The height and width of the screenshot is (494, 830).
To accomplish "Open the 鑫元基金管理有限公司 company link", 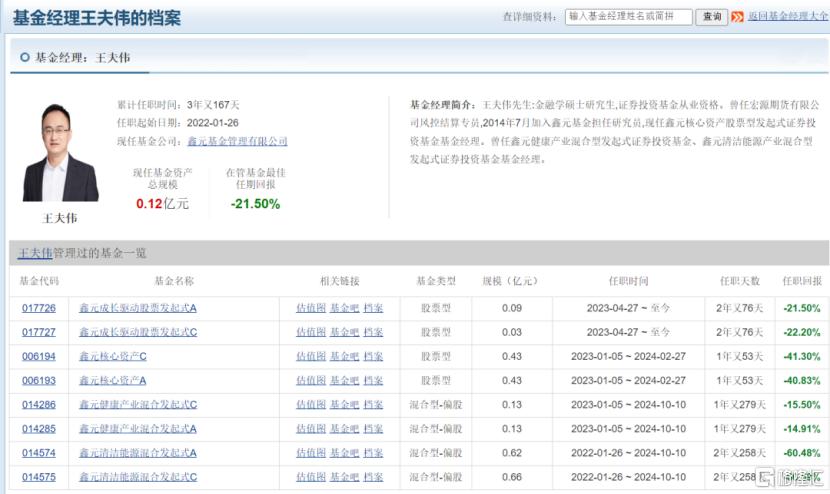I will 237,141.
